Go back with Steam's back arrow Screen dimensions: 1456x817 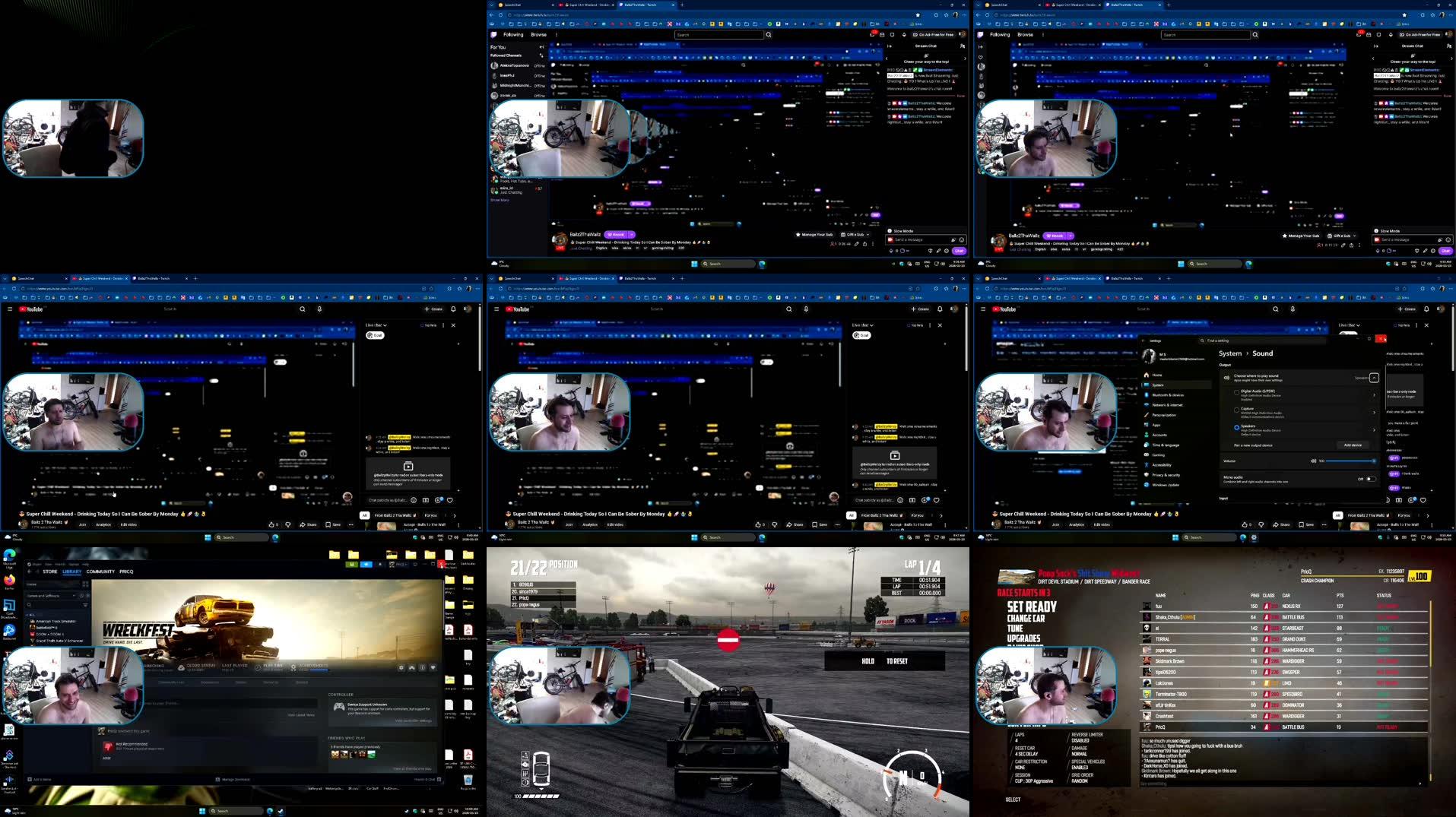(30, 572)
